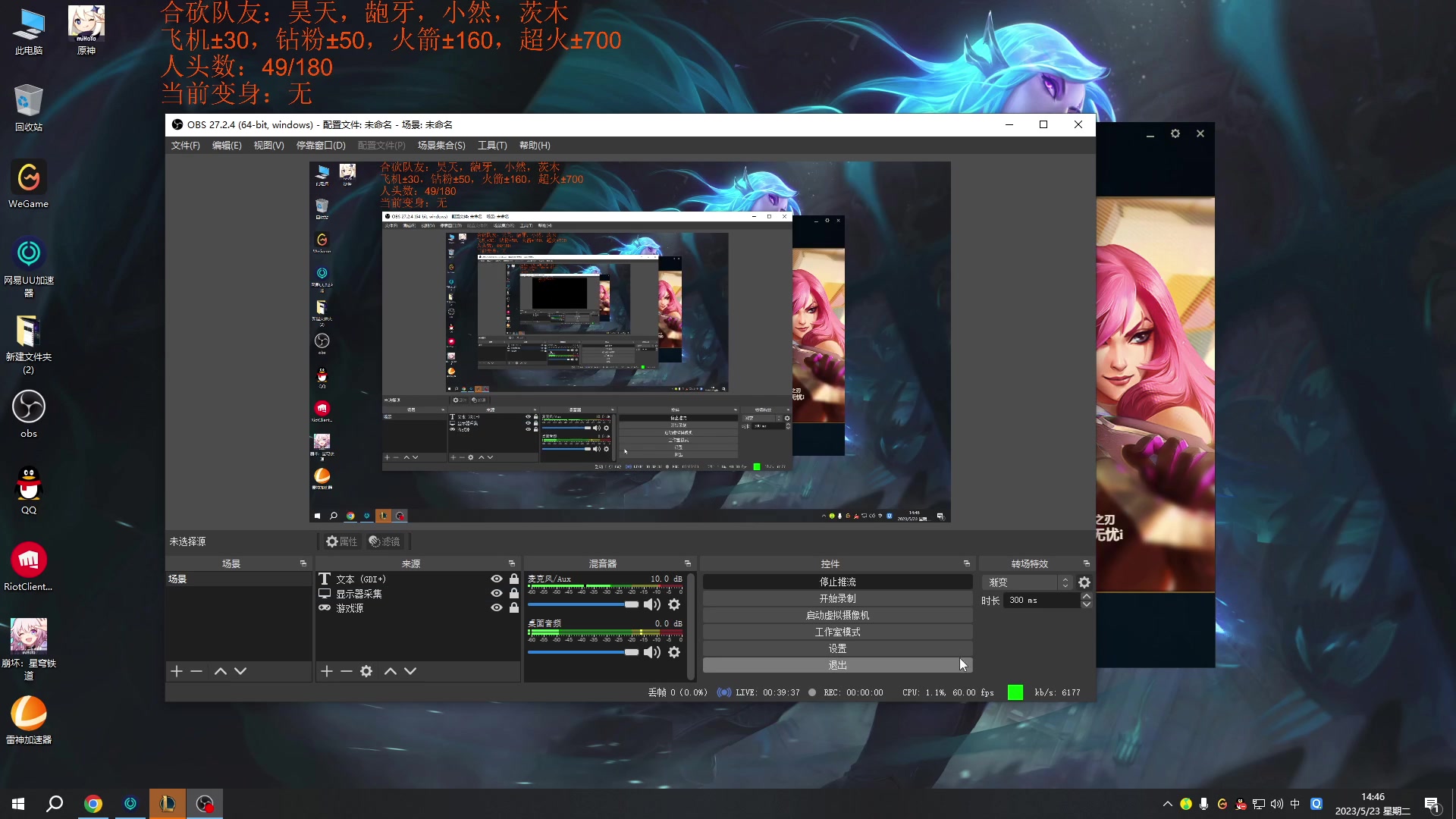Pop out the 控件 dock panel
This screenshot has width=1456, height=819.
[x=967, y=563]
